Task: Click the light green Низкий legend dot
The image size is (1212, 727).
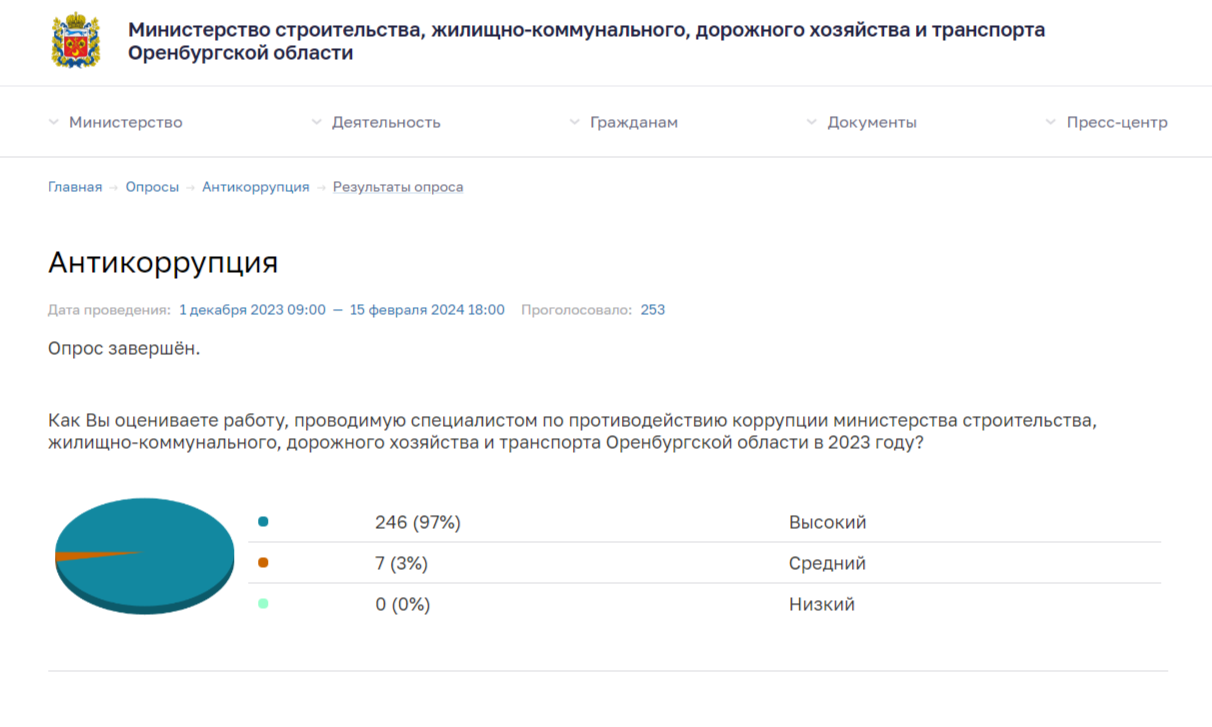Action: pos(263,604)
